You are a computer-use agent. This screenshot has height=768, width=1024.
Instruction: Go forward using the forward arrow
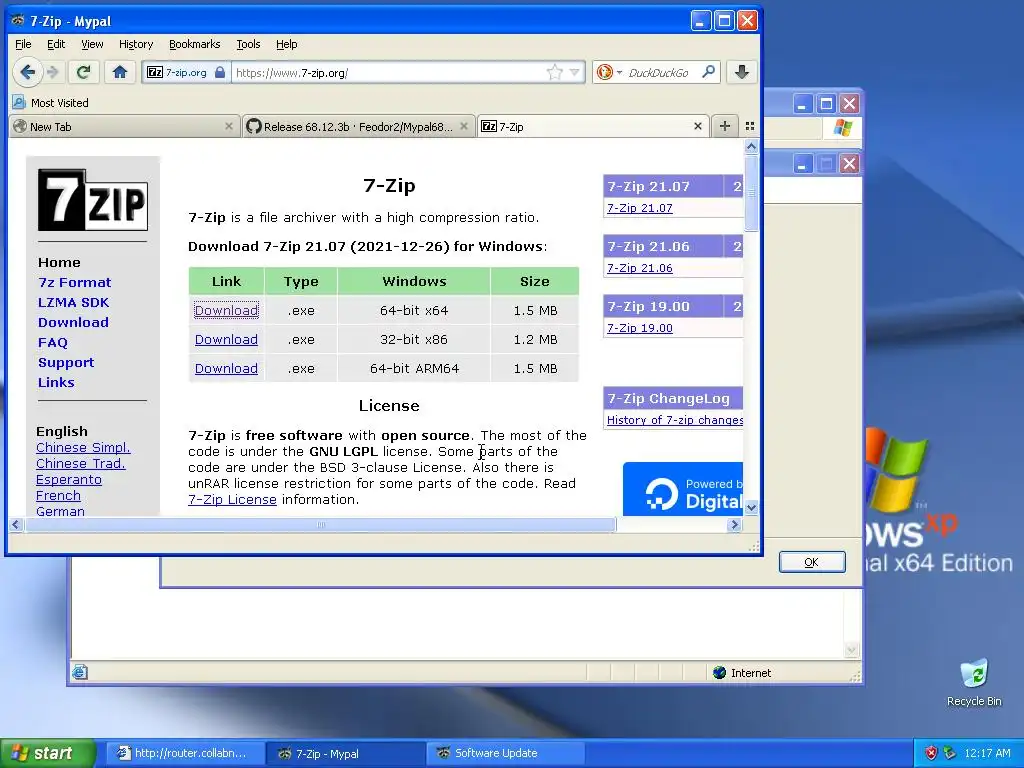(54, 72)
